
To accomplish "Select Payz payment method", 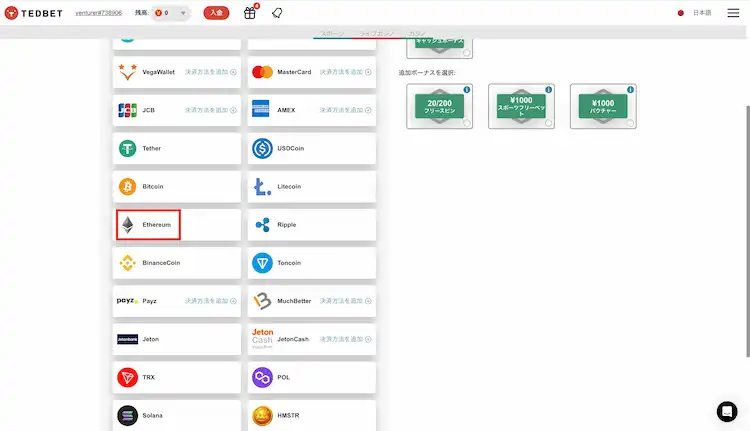I will point(176,301).
